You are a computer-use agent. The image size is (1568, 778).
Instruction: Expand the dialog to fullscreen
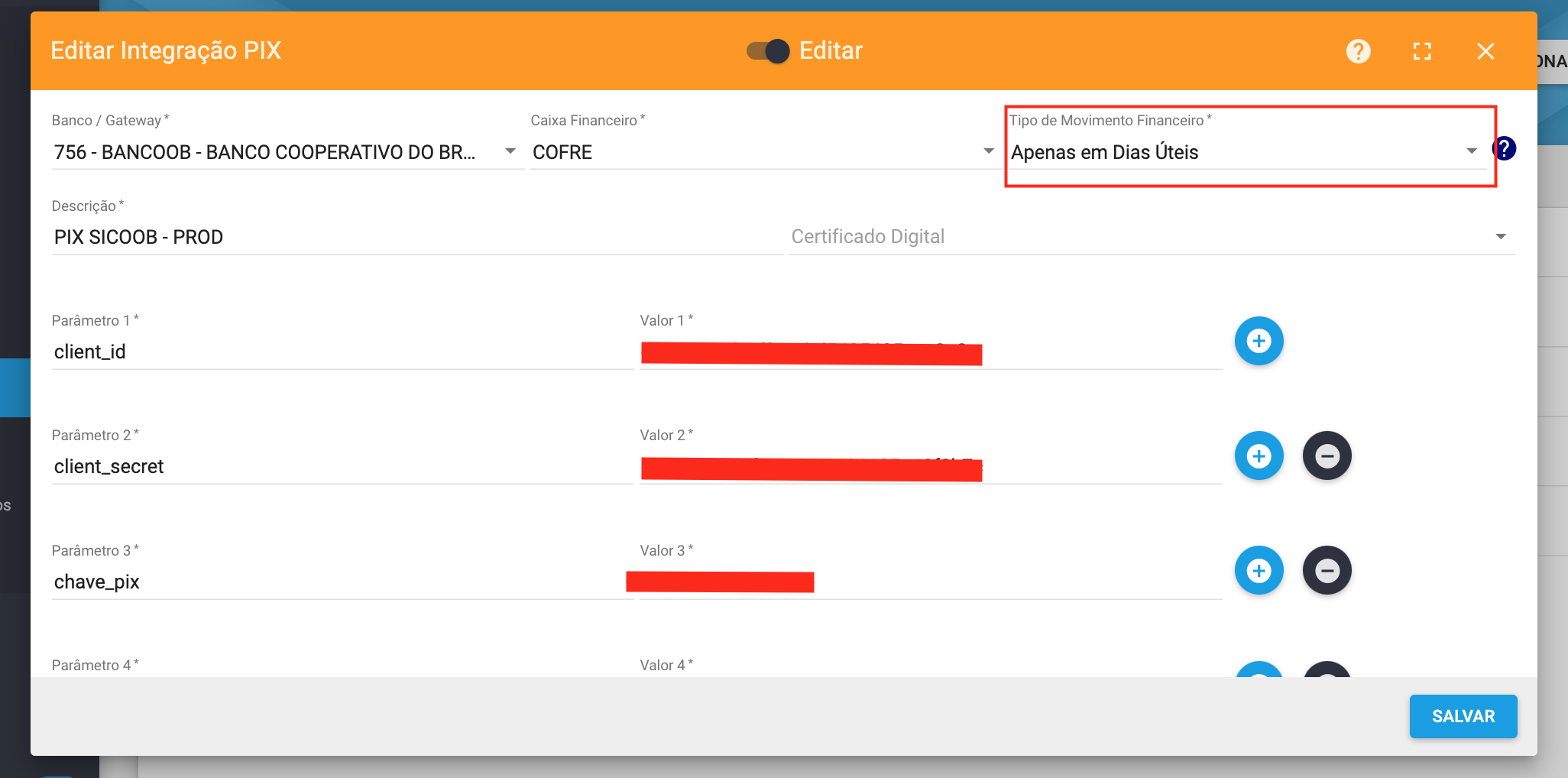1422,51
